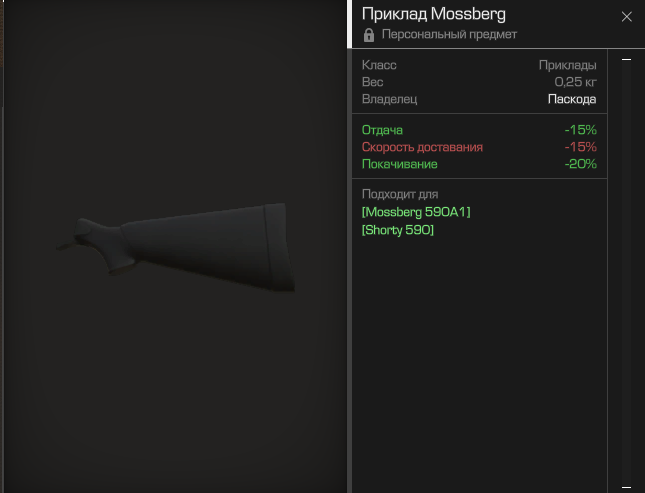Select the Скорость доставания stat row
This screenshot has width=645, height=493.
(479, 147)
